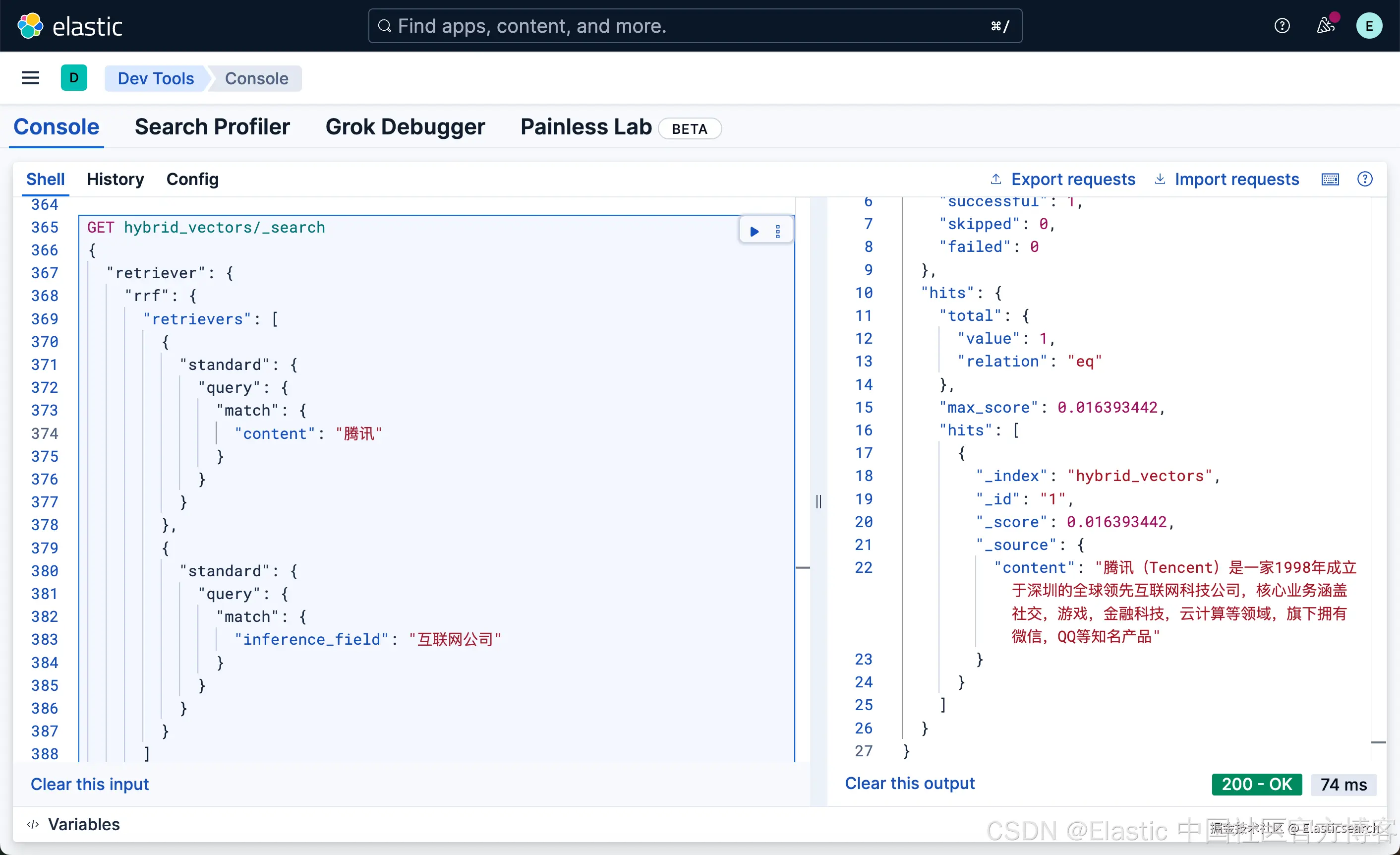Open the keyboard shortcuts icon
The image size is (1400, 855).
click(1330, 180)
